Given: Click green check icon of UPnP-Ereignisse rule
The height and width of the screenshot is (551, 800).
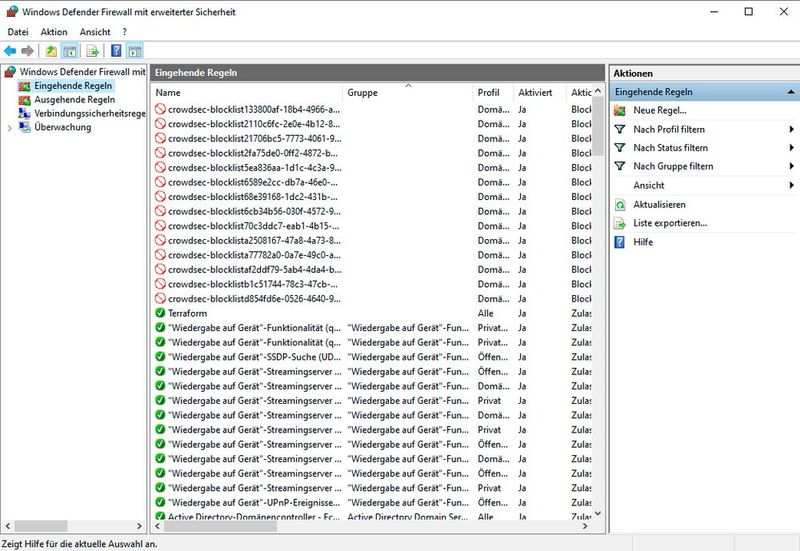Looking at the screenshot, I should [160, 502].
